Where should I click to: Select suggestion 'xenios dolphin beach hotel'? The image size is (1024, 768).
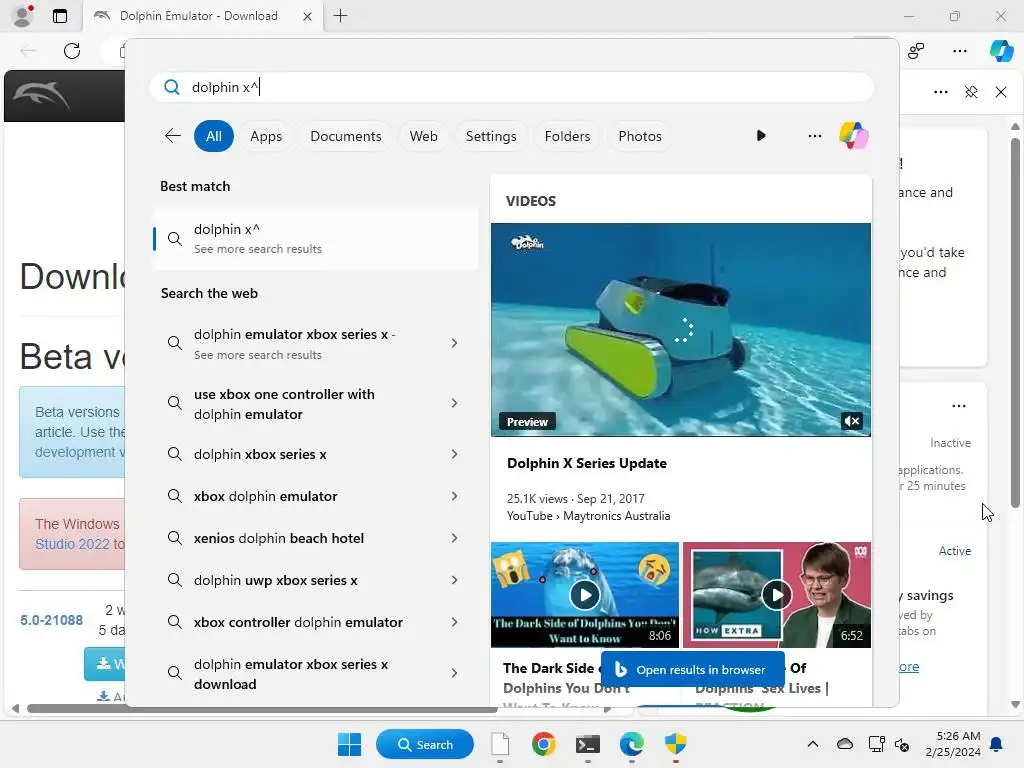click(279, 538)
